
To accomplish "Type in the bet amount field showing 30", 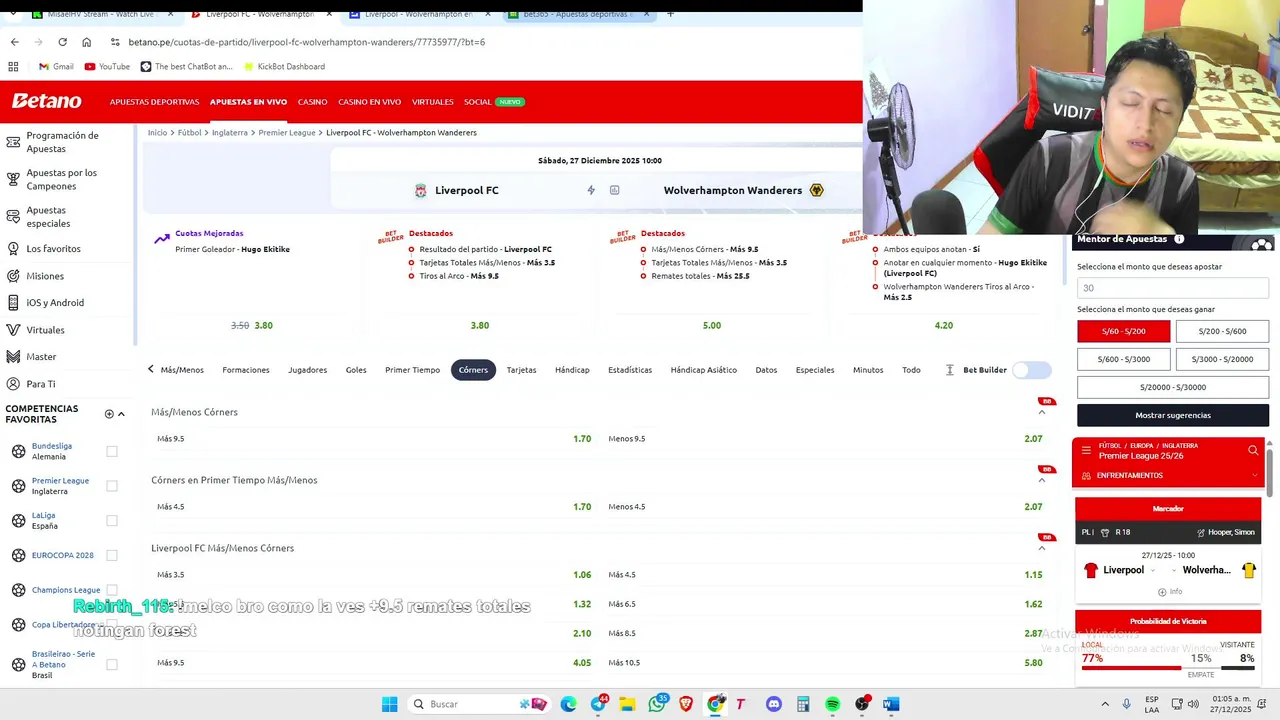I will 1173,288.
